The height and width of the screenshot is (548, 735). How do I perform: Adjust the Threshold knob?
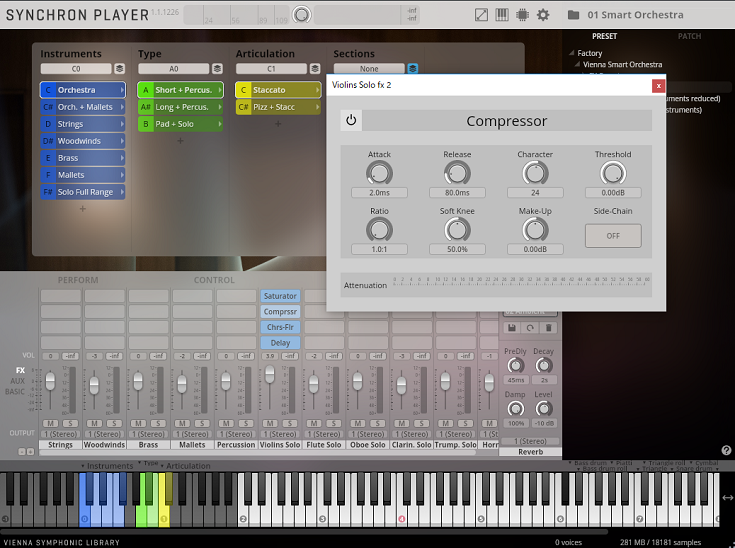click(613, 173)
